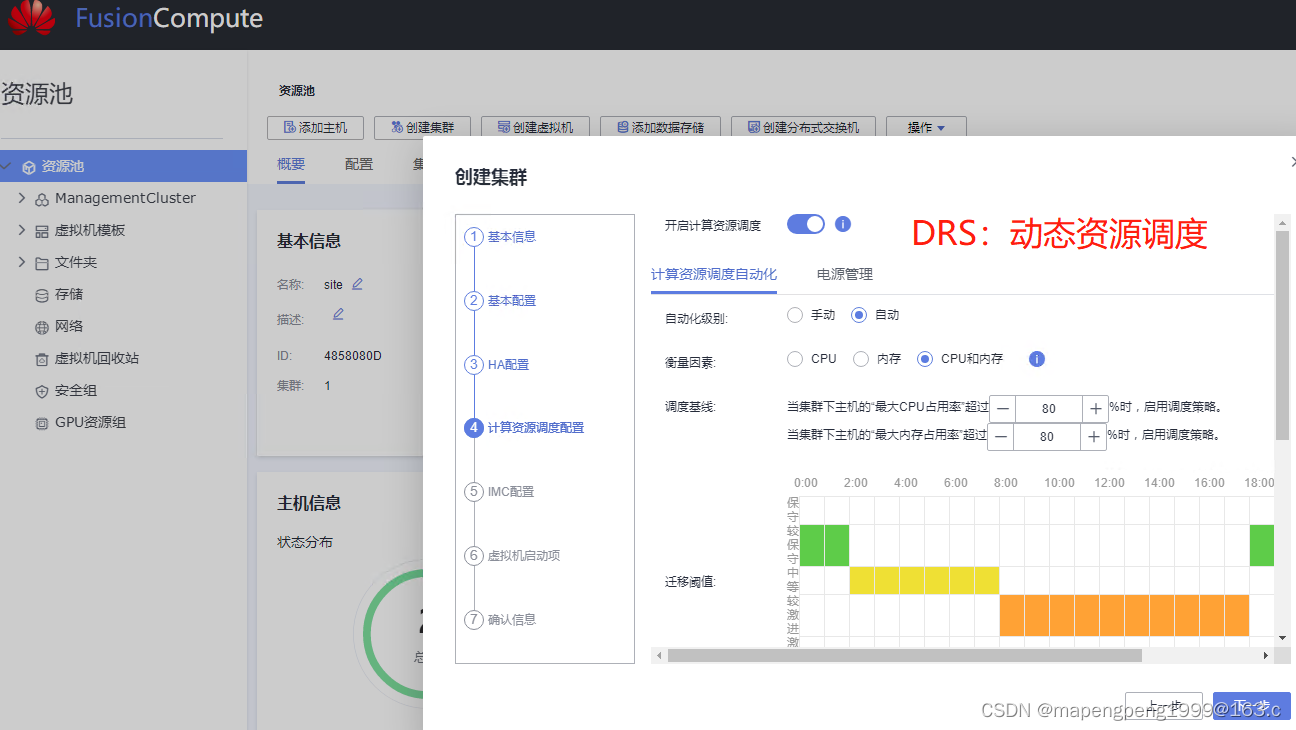
Task: Switch to 电源管理 tab
Action: click(x=845, y=274)
